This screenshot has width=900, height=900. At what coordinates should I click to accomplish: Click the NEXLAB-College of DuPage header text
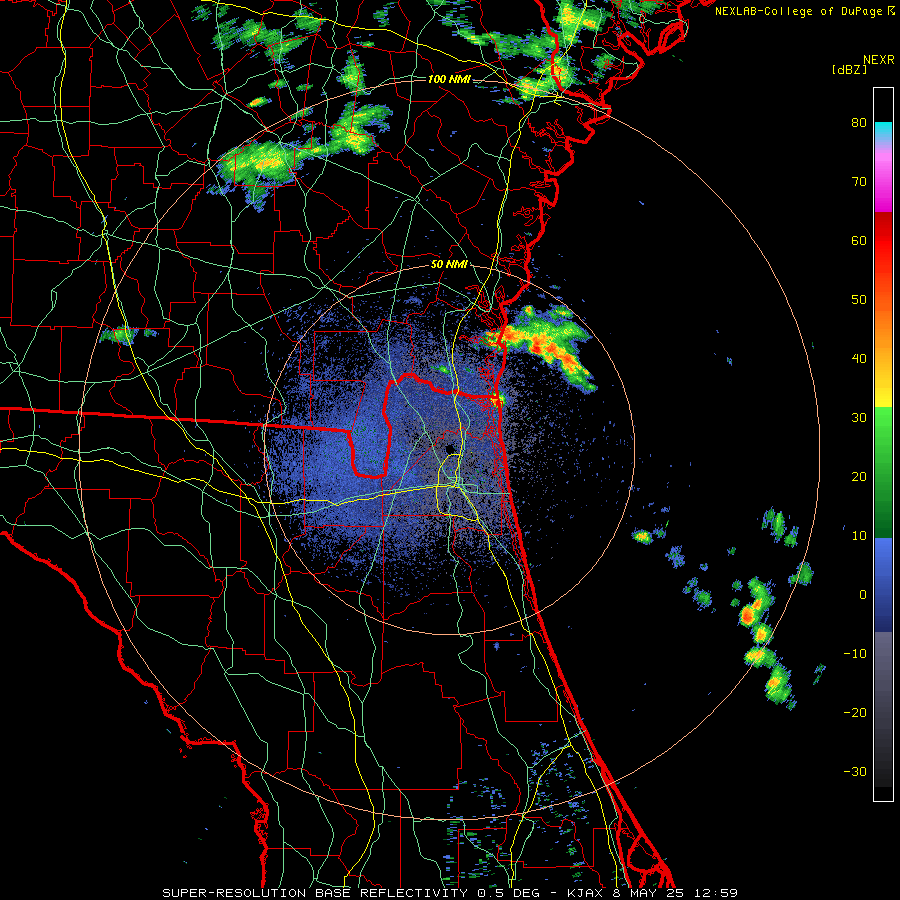click(798, 11)
